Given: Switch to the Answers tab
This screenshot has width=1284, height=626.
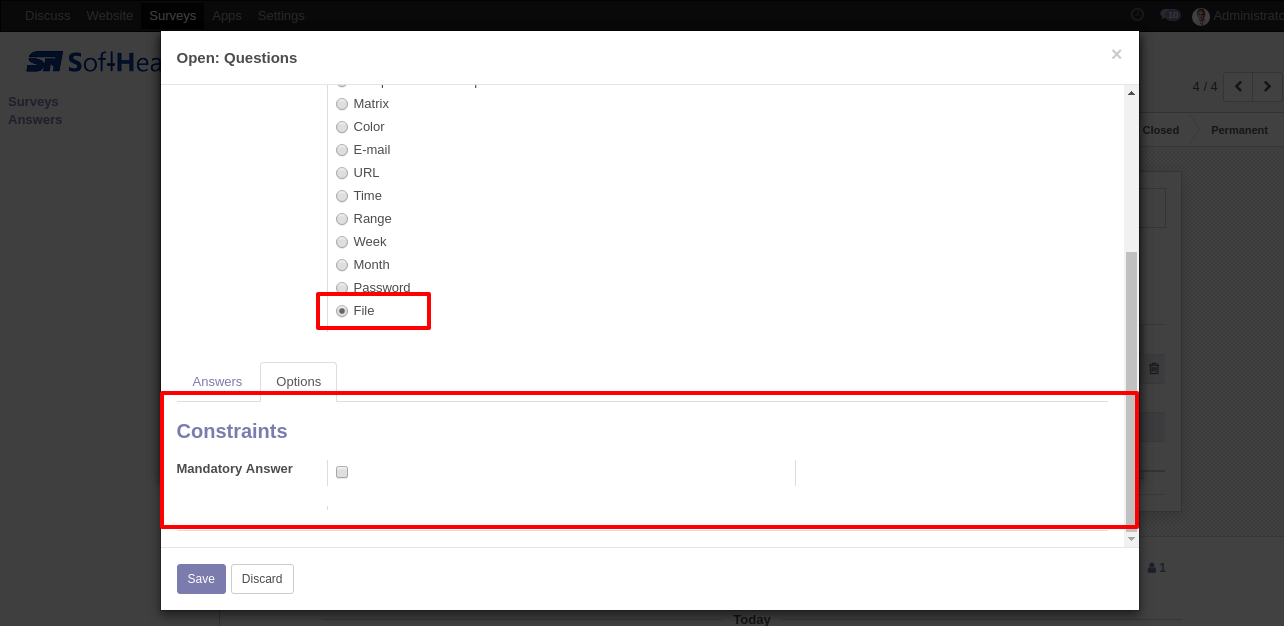Looking at the screenshot, I should pyautogui.click(x=217, y=382).
